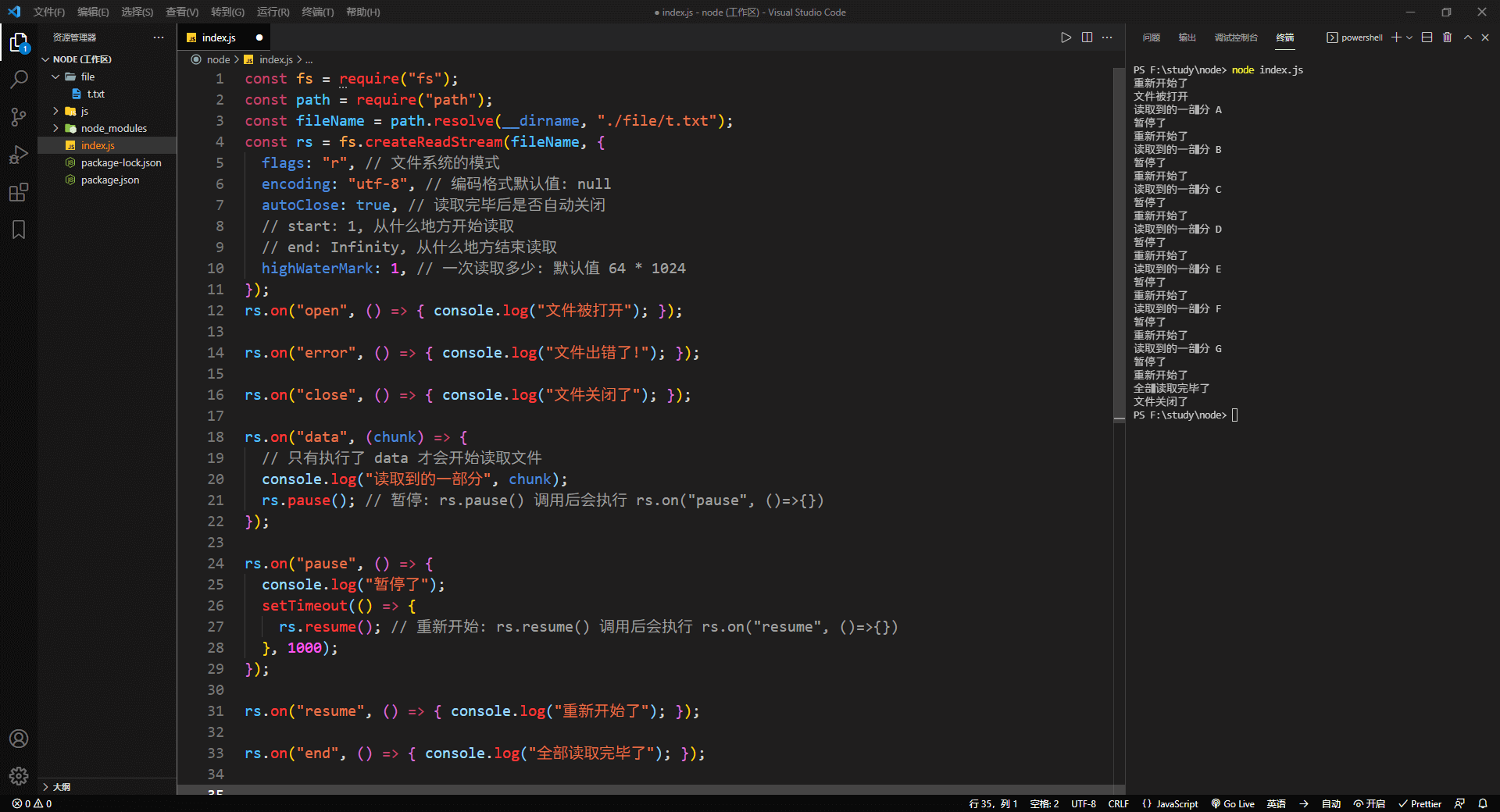Viewport: 1500px width, 812px height.
Task: Open the Extensions view
Action: (19, 192)
